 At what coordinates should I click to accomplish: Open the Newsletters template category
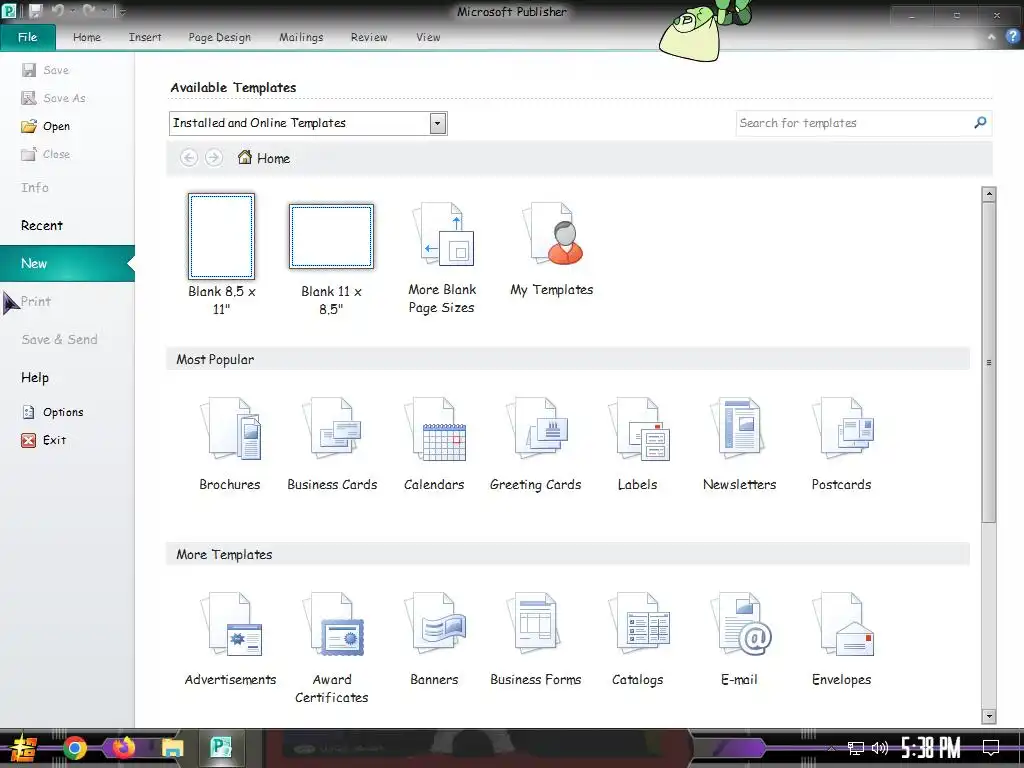pyautogui.click(x=739, y=444)
